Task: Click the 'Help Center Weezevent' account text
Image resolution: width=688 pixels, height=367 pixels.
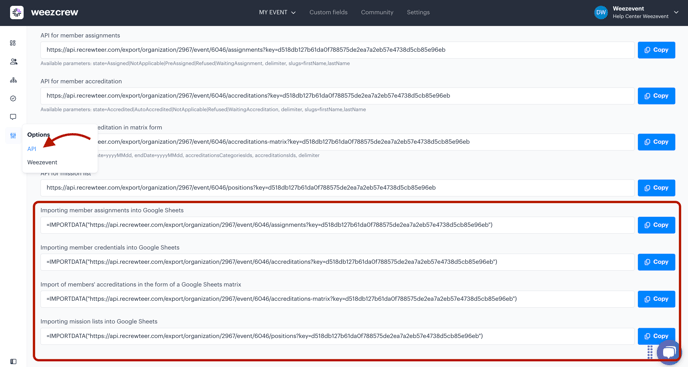Action: [640, 16]
